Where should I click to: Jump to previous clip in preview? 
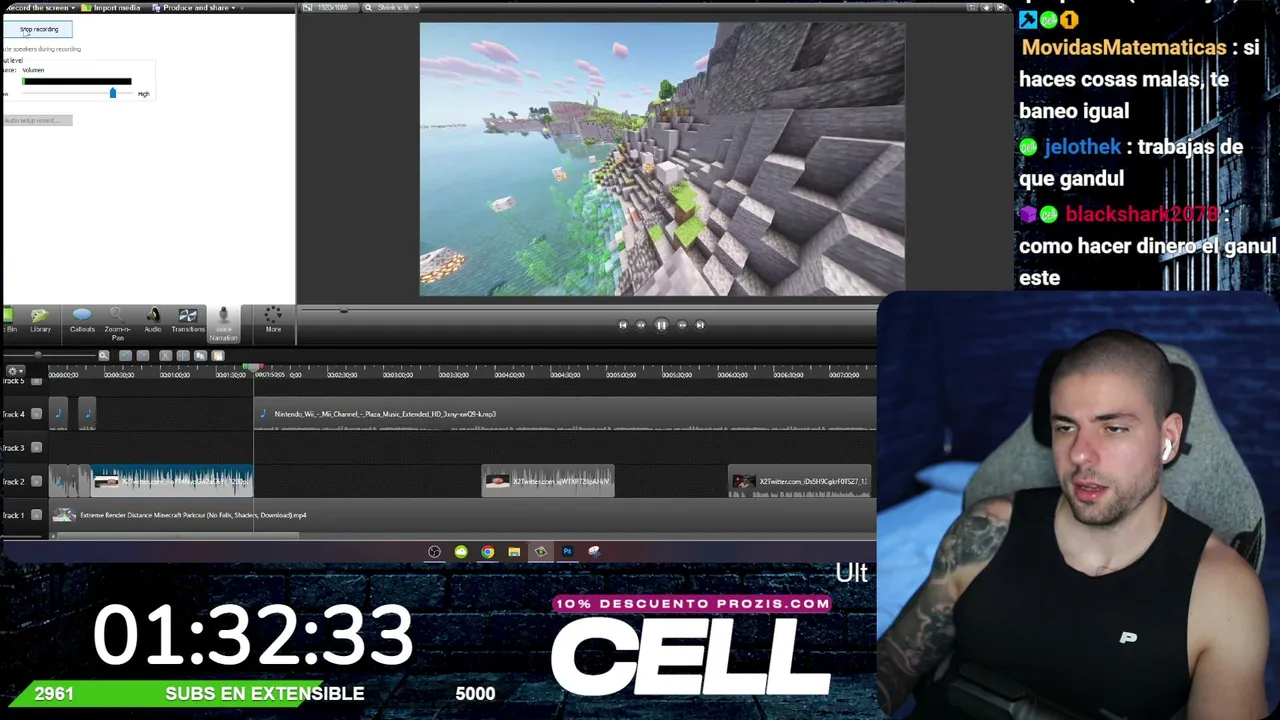click(622, 325)
